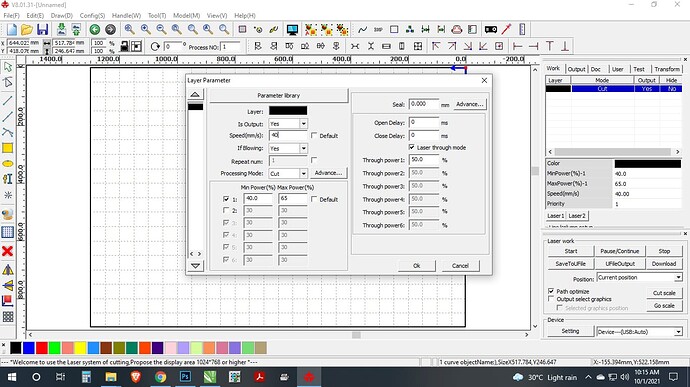Click the Advance button next to Seal

469,104
